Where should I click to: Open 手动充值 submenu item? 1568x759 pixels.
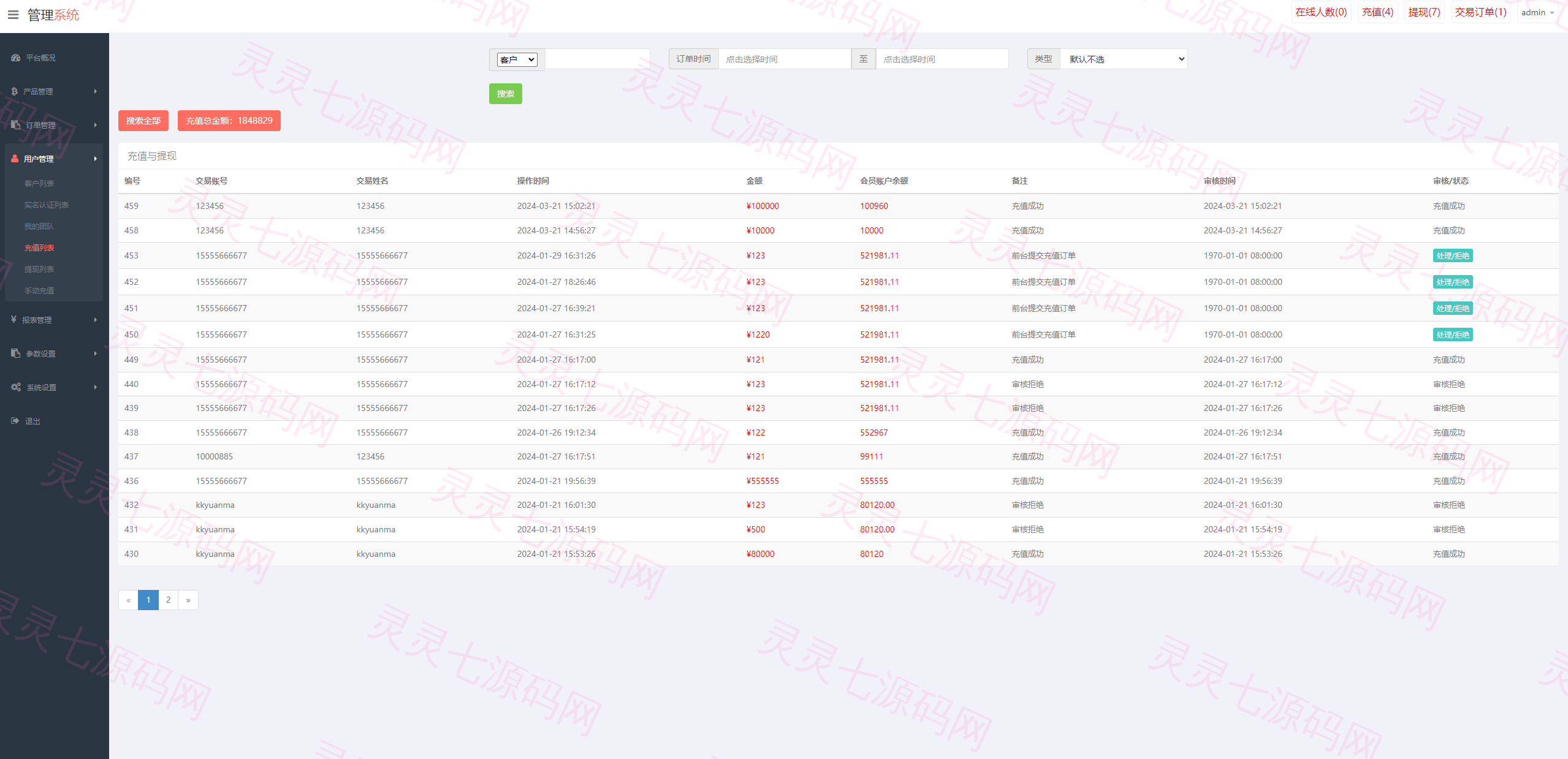[x=39, y=290]
